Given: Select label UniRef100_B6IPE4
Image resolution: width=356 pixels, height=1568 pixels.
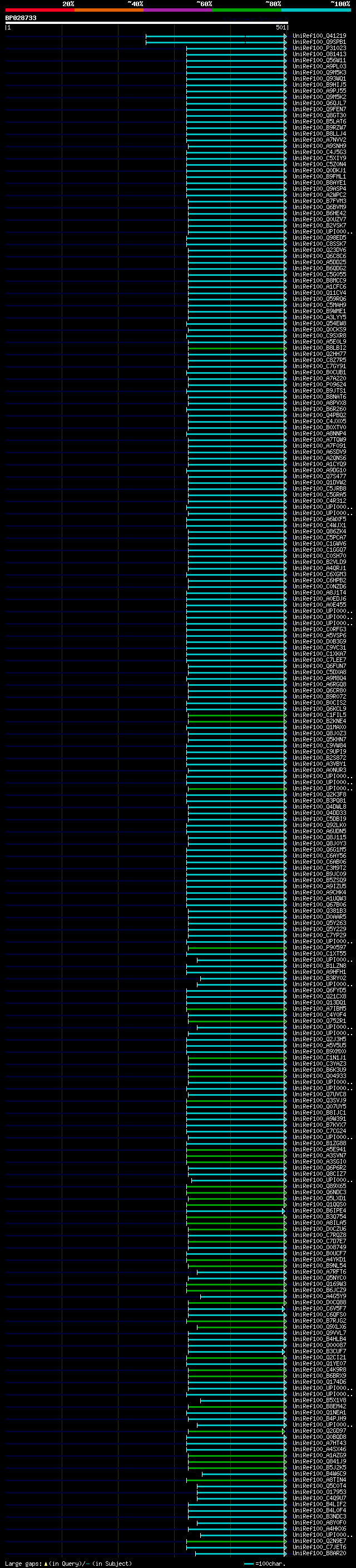Looking at the screenshot, I should tap(319, 1211).
